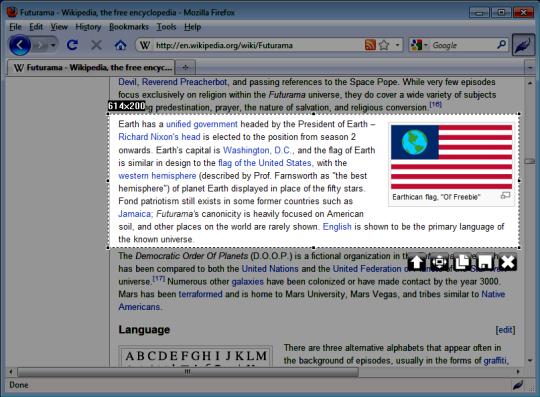Go to the Home page
The width and height of the screenshot is (540, 397).
[120, 45]
